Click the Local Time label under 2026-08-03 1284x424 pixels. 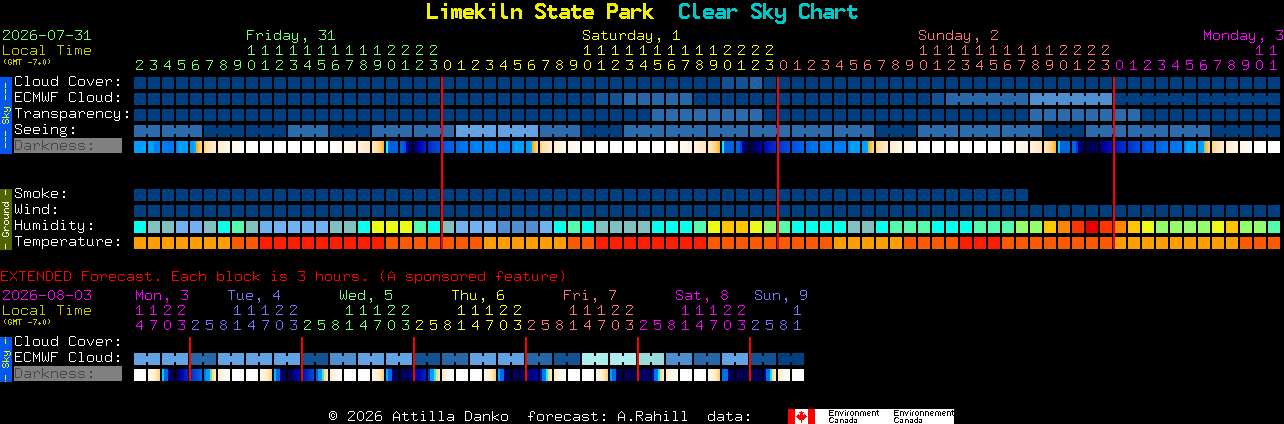[46, 310]
